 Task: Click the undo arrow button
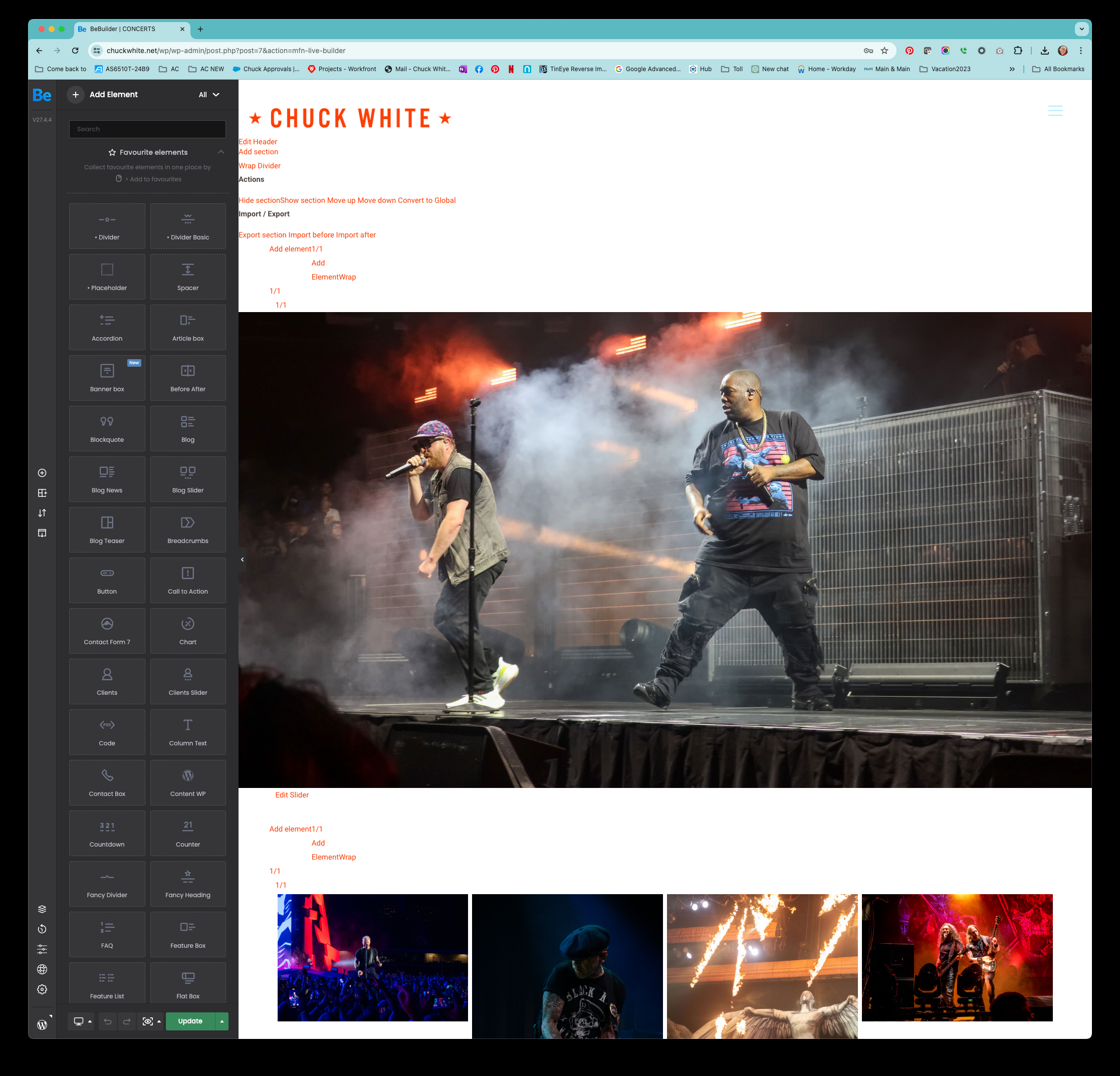click(107, 1021)
